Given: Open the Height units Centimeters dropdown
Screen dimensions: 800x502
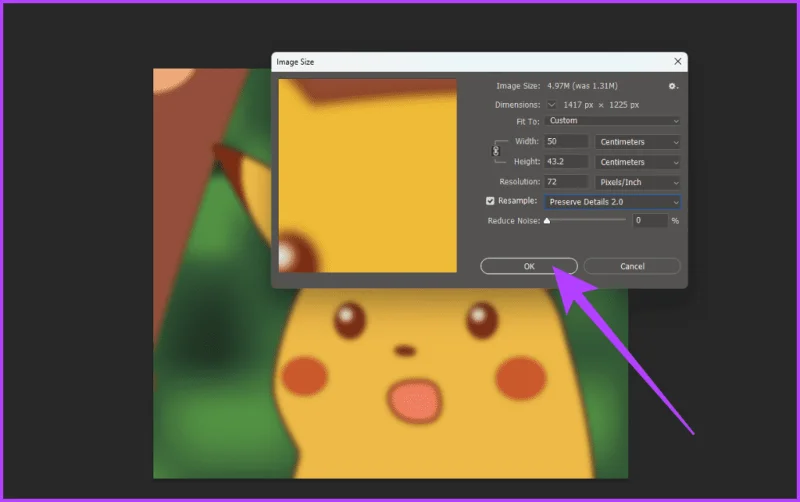Looking at the screenshot, I should point(638,162).
